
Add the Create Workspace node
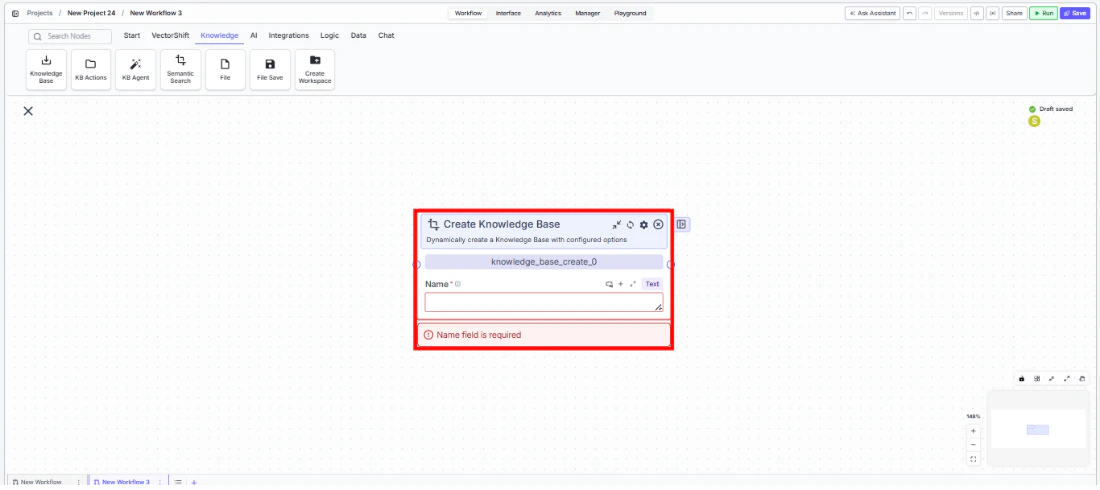coord(315,69)
